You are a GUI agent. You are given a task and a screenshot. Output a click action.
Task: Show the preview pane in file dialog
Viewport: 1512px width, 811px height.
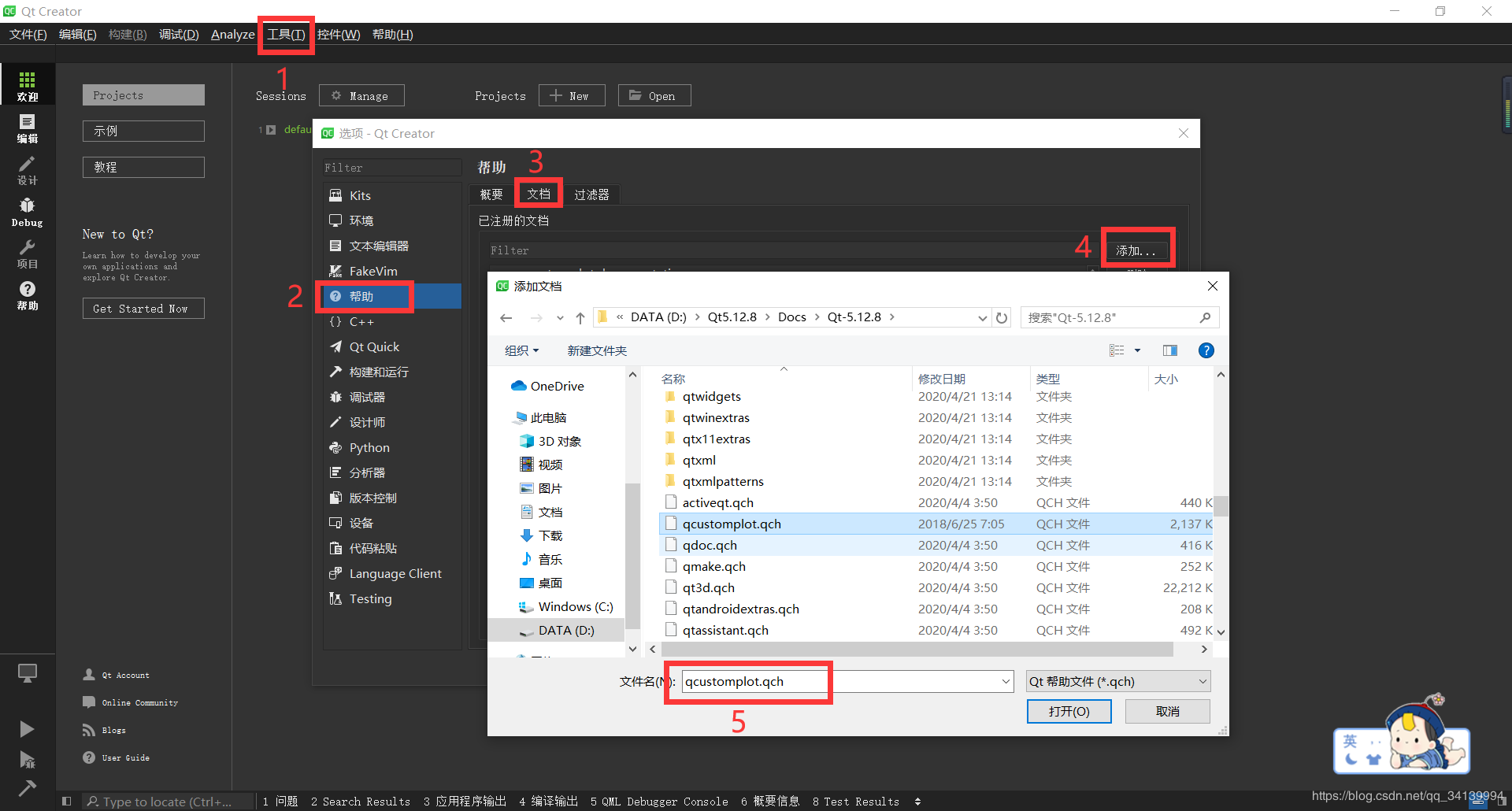click(x=1170, y=350)
